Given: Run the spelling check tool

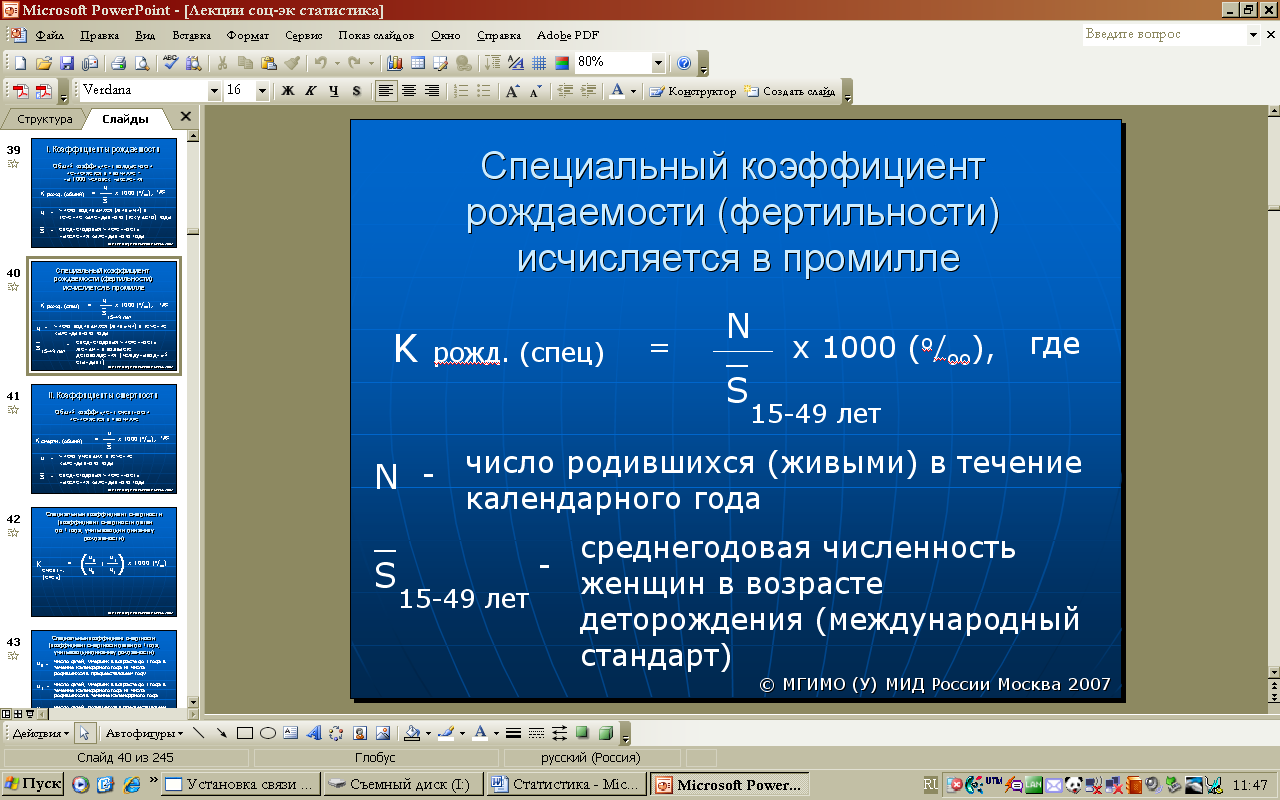Looking at the screenshot, I should point(170,63).
